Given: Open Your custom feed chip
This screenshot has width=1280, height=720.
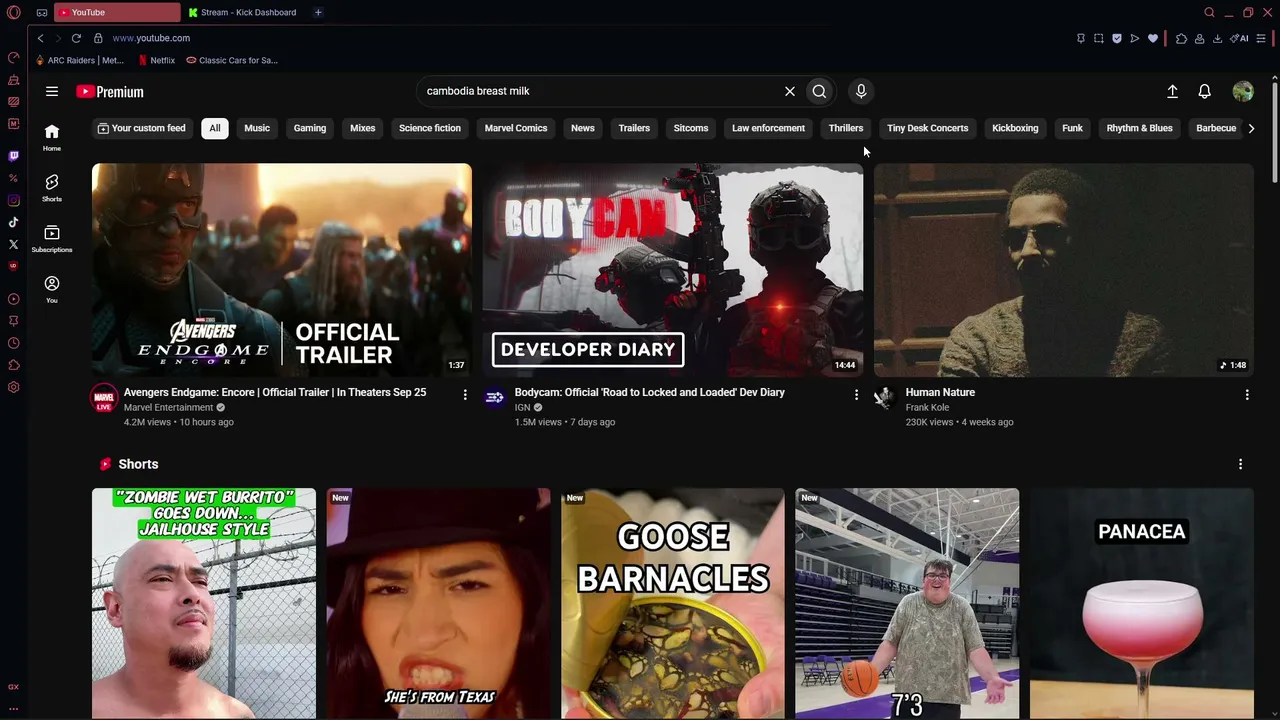Looking at the screenshot, I should [141, 128].
